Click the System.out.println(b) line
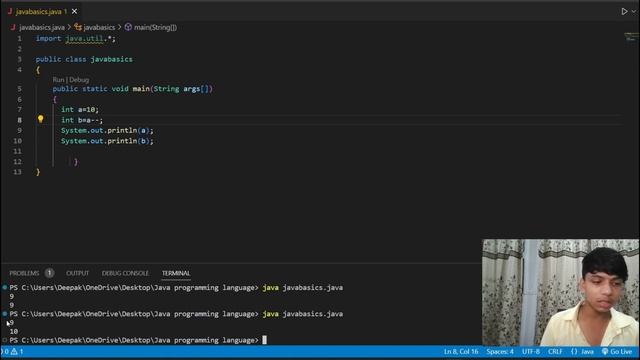The height and width of the screenshot is (360, 640). point(107,141)
